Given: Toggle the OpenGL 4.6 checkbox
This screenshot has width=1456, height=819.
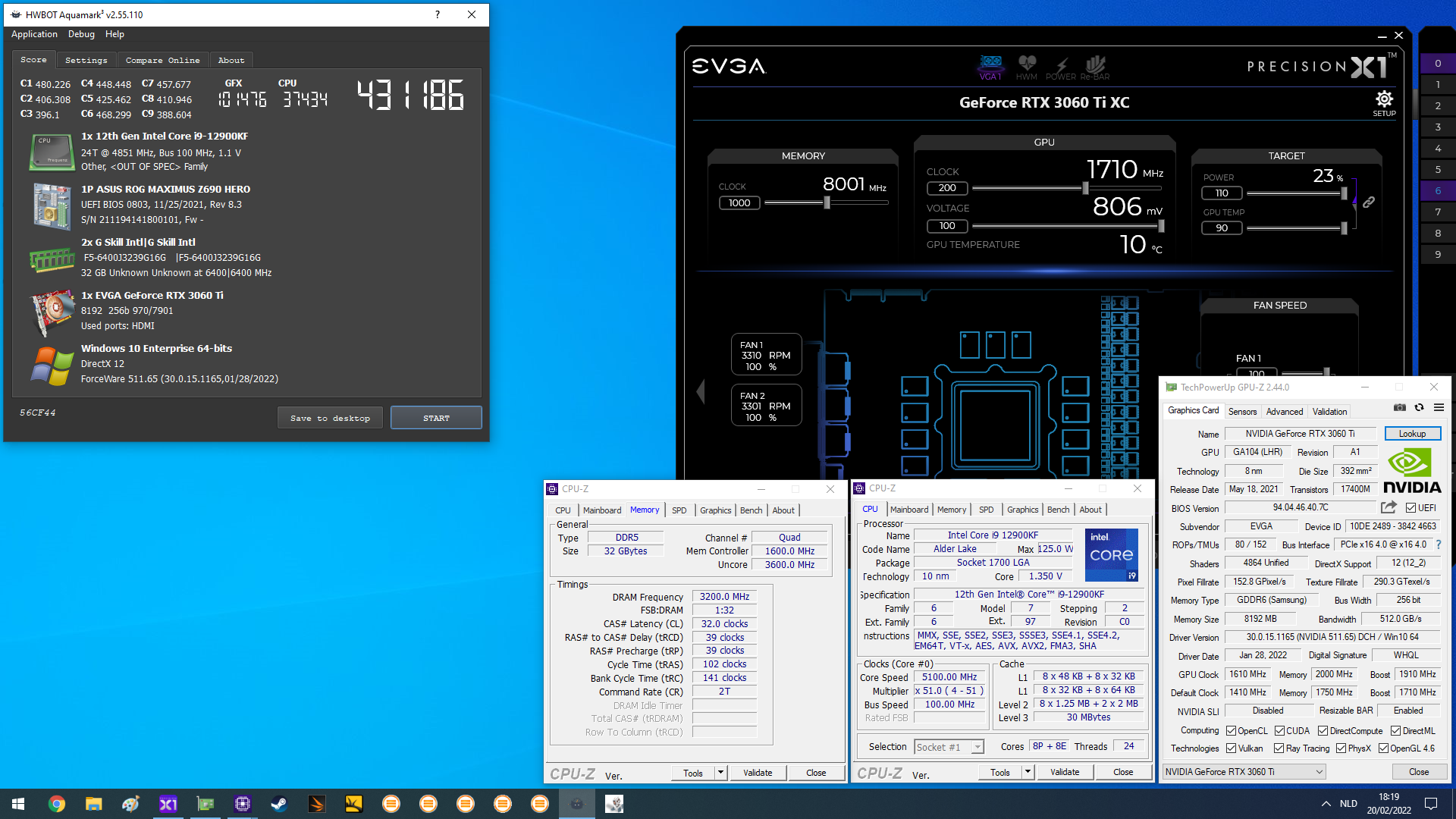Looking at the screenshot, I should (x=1384, y=748).
